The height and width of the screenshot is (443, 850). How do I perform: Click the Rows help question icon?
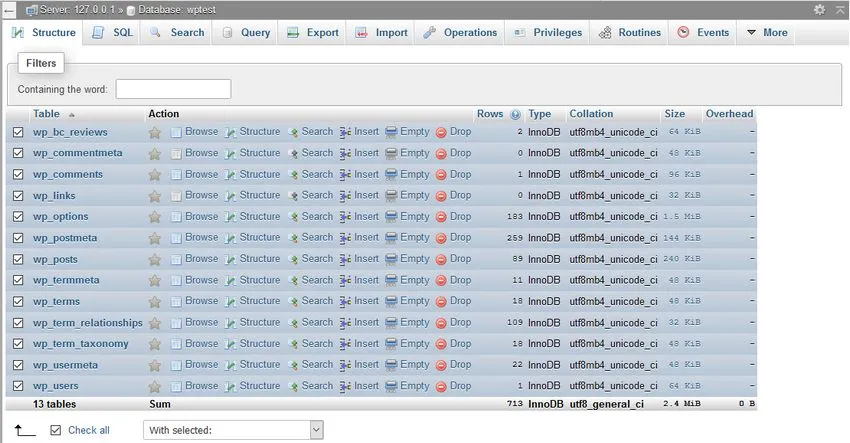(x=515, y=114)
